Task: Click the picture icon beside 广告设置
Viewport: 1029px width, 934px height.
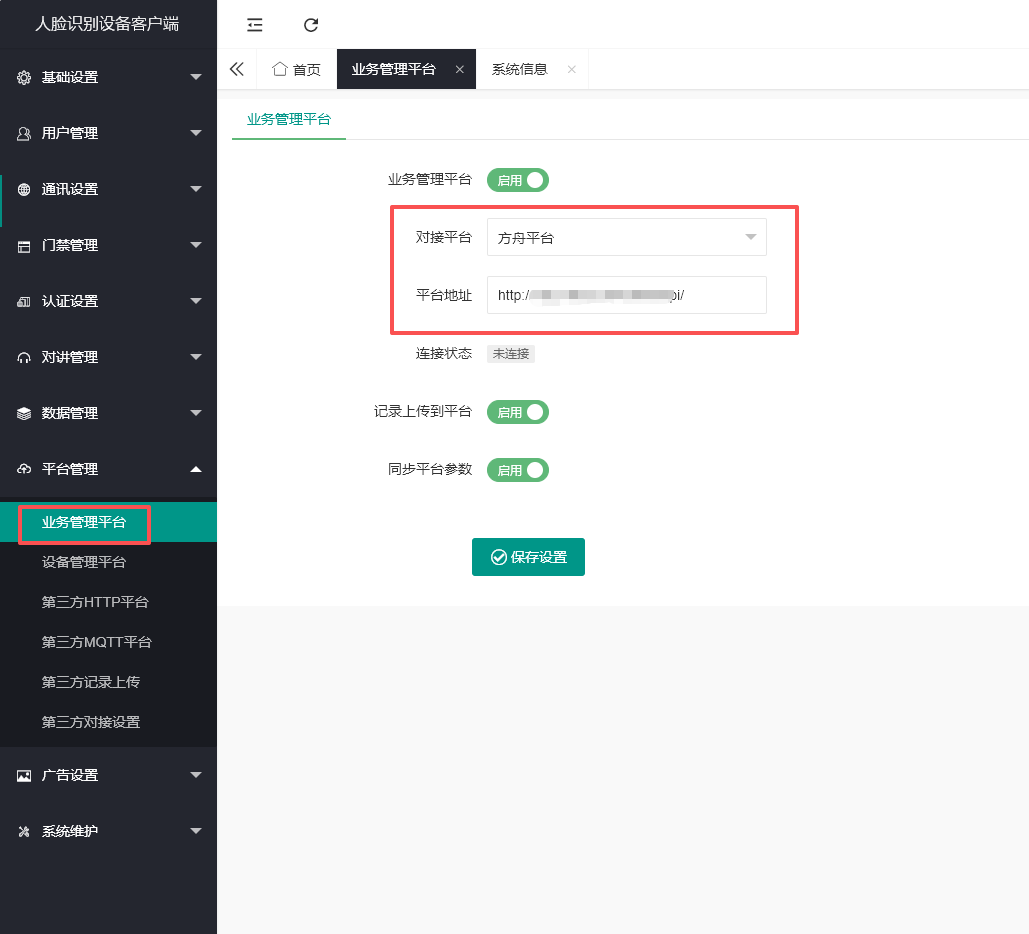Action: [24, 776]
